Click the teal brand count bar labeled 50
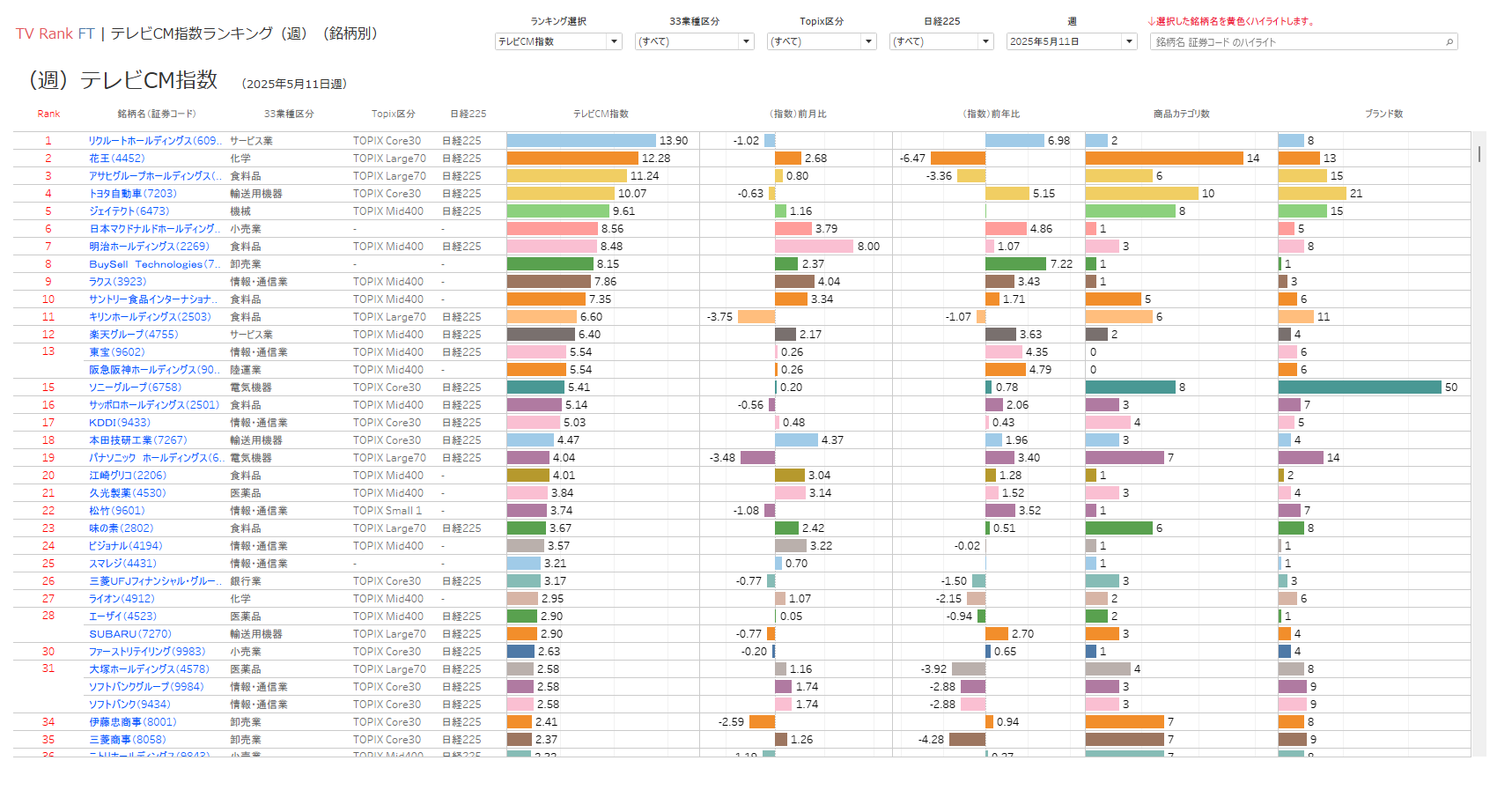Screen dimensions: 1512x790 (x=1359, y=388)
